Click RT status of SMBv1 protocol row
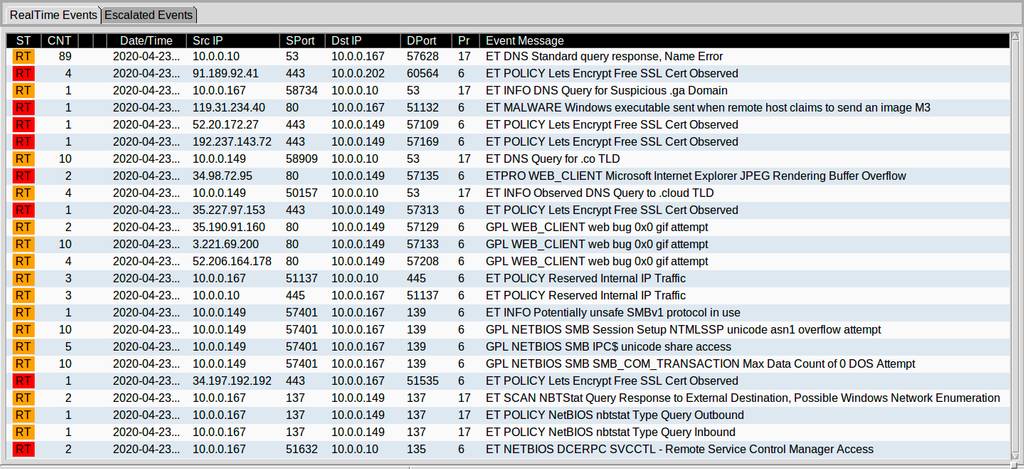Viewport: 1024px width, 469px height. (24, 312)
